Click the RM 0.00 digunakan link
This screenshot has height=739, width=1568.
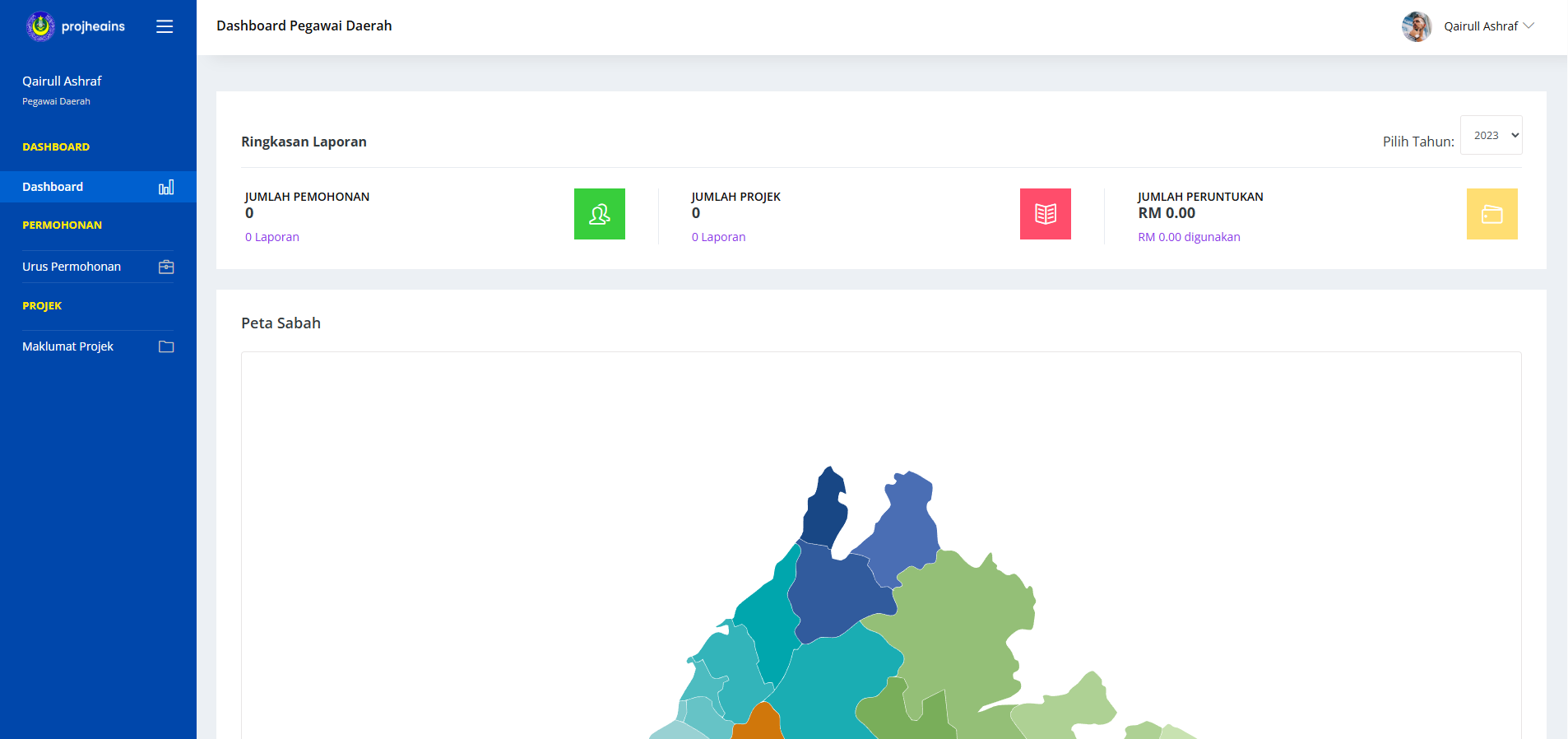pyautogui.click(x=1189, y=237)
